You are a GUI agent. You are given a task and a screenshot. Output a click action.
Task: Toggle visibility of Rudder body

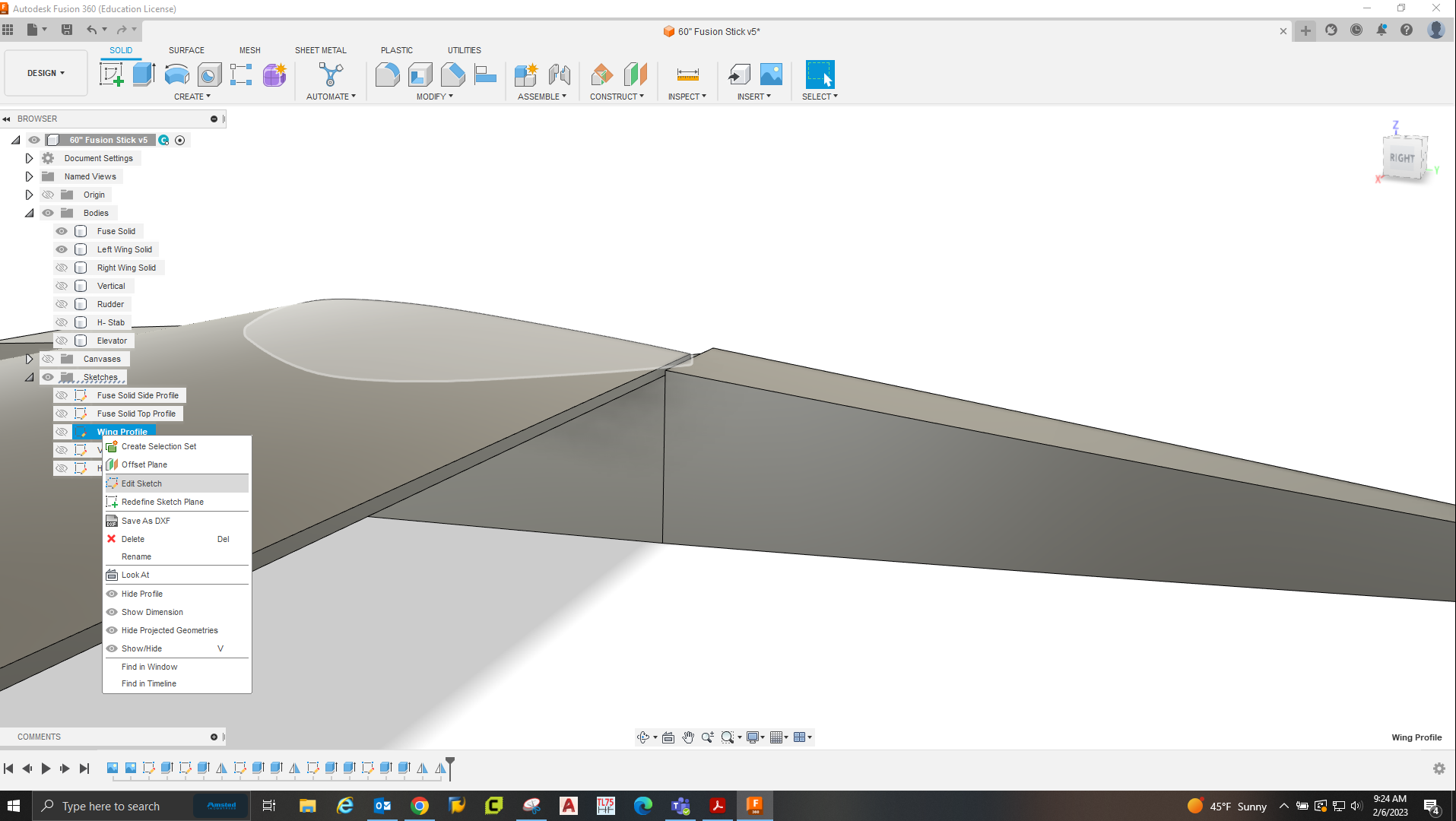pyautogui.click(x=62, y=304)
